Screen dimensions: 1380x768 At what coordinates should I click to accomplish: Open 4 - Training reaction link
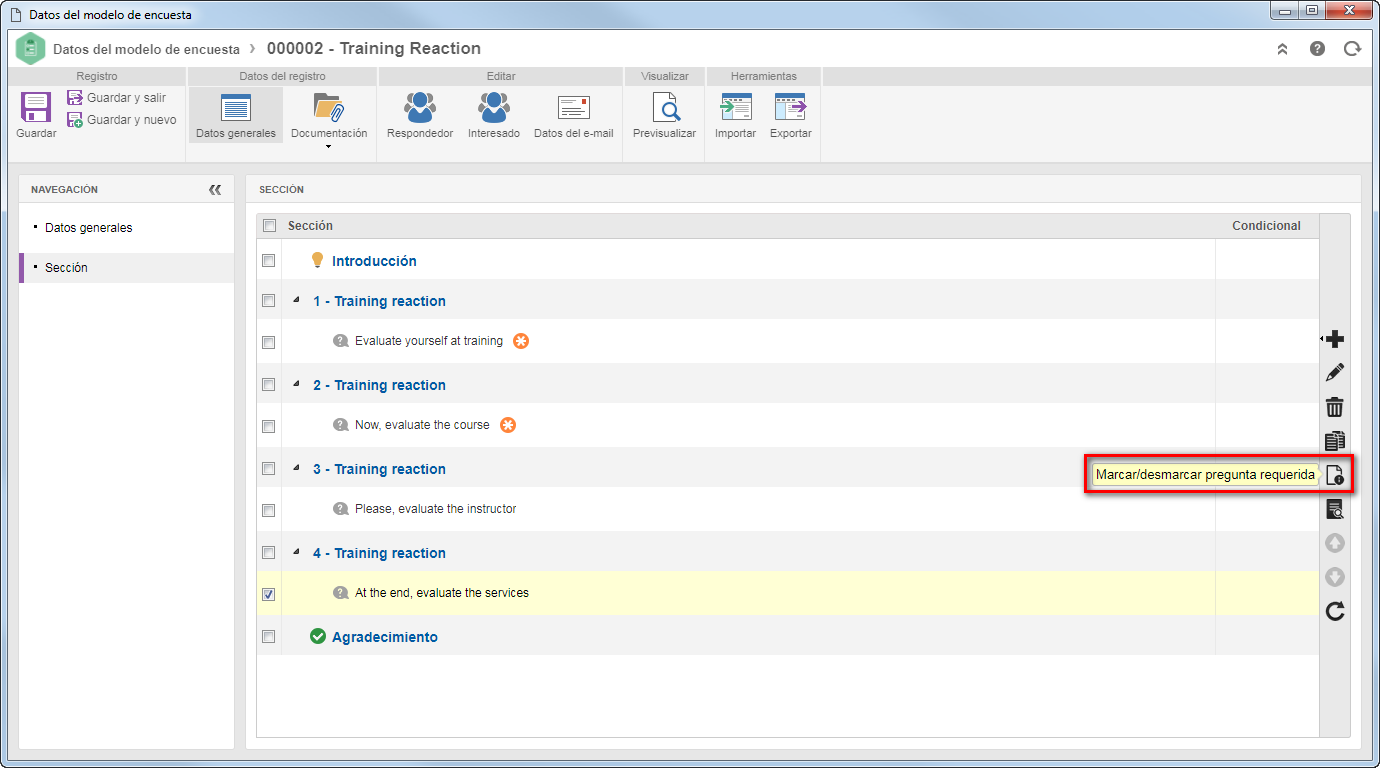[379, 553]
